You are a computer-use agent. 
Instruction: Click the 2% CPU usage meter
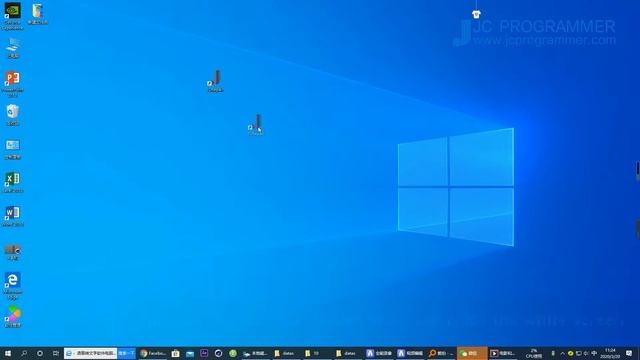(533, 353)
